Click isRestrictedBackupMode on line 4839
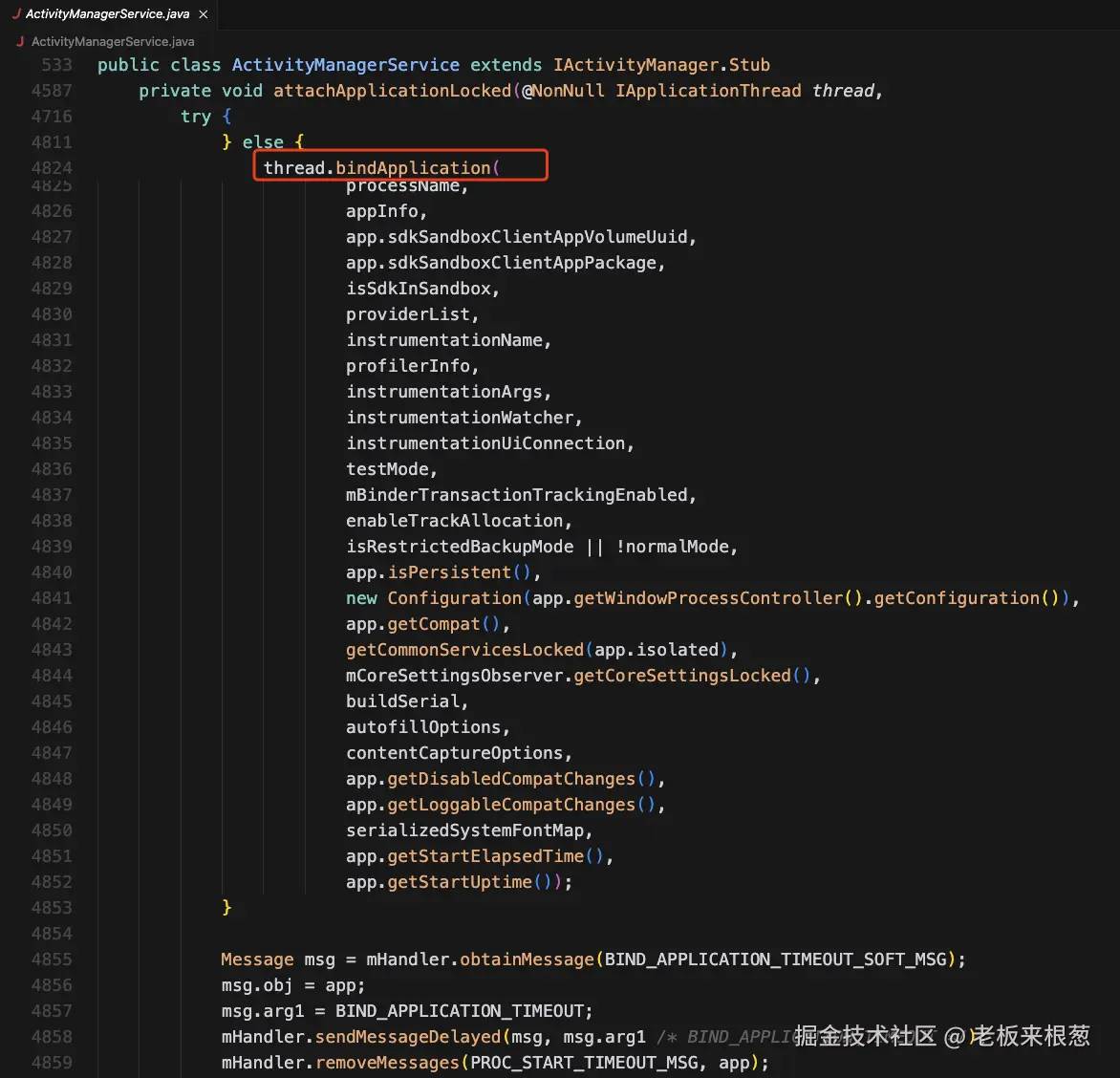 click(460, 547)
